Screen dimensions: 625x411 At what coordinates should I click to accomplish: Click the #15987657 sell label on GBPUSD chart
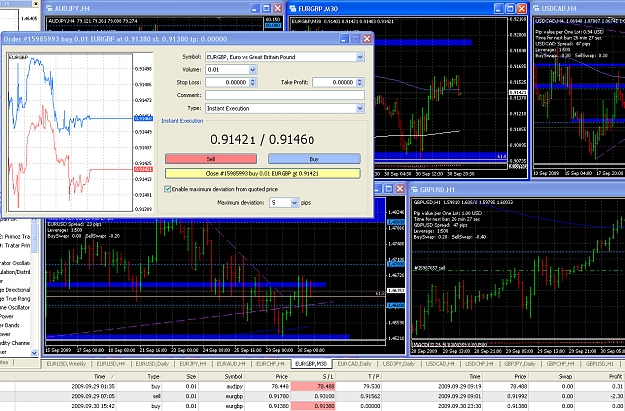[429, 268]
